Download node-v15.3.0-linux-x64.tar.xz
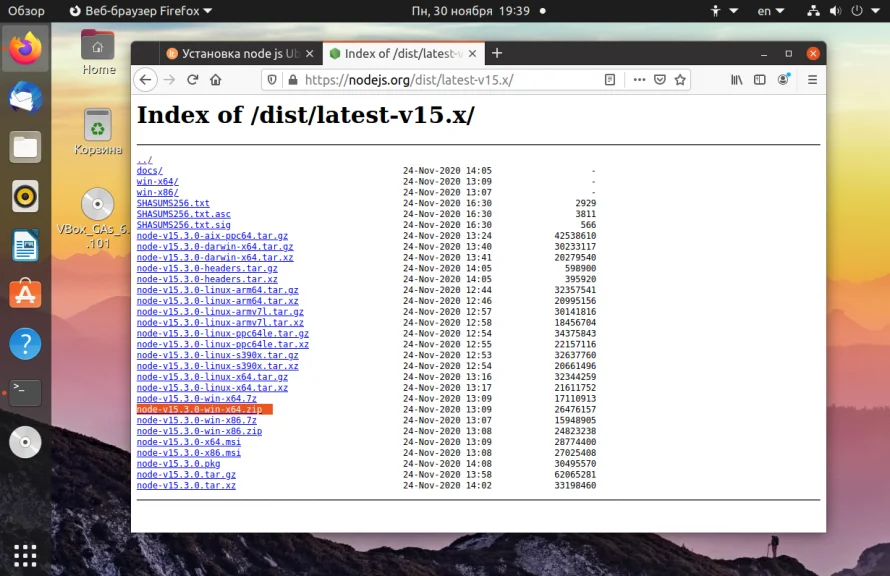Image resolution: width=890 pixels, height=576 pixels. [x=212, y=388]
